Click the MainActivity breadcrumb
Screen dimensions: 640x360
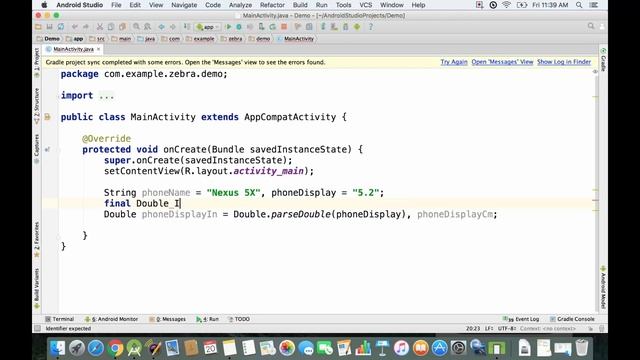pyautogui.click(x=296, y=39)
